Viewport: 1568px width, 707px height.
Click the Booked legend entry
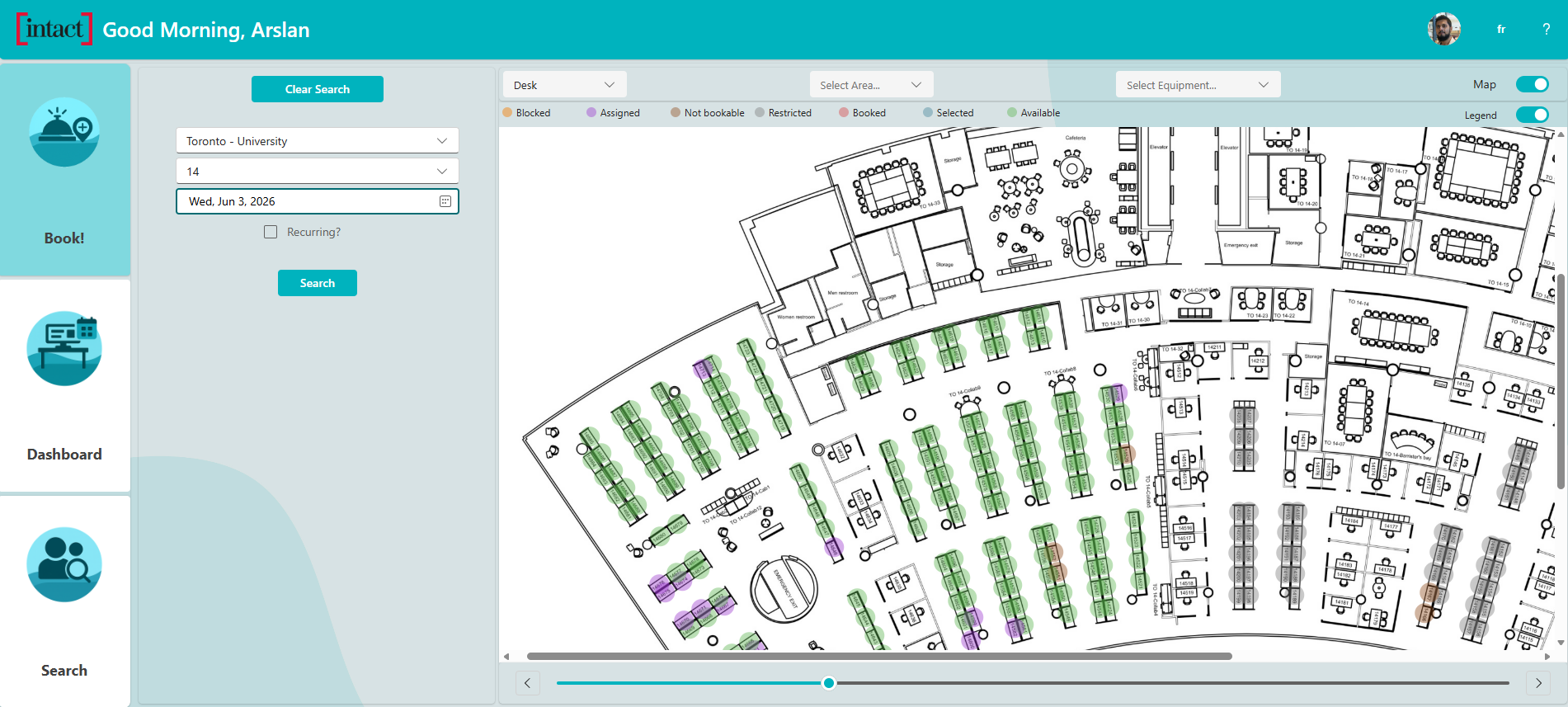click(863, 112)
